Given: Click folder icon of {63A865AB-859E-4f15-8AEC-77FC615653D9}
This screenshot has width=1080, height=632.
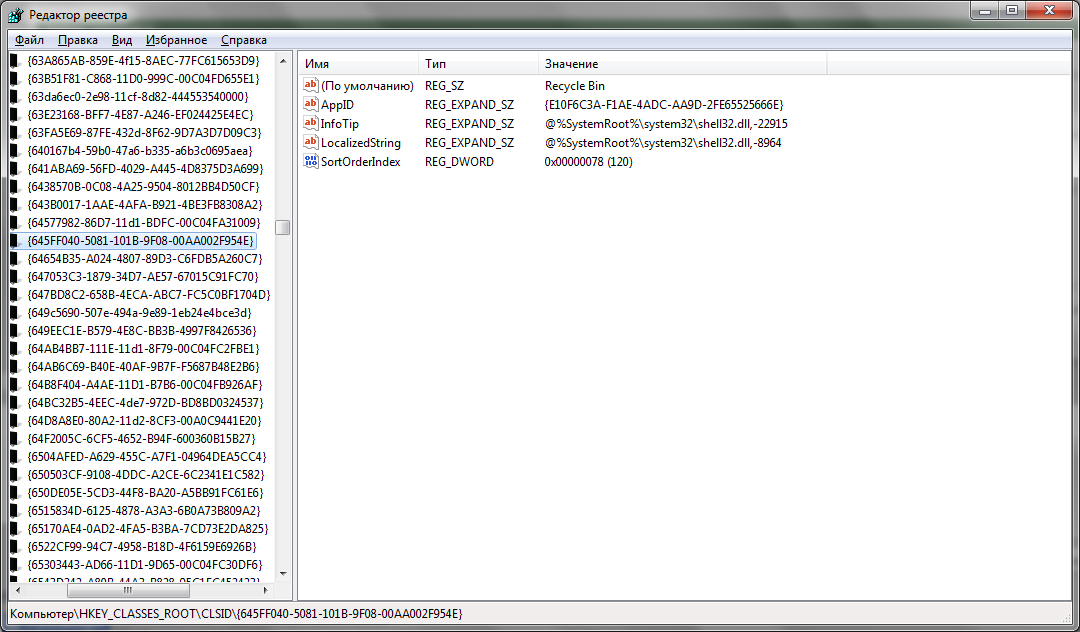Looking at the screenshot, I should coord(14,61).
